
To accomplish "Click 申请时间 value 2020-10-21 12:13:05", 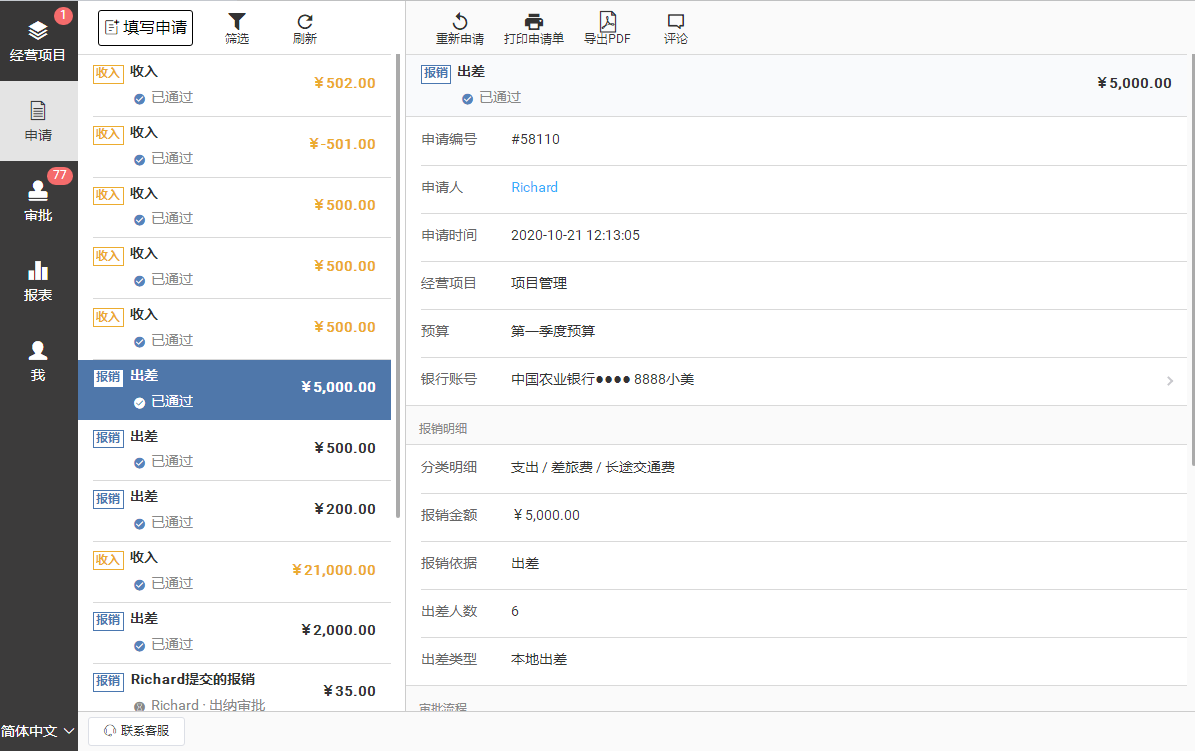I will click(x=575, y=235).
